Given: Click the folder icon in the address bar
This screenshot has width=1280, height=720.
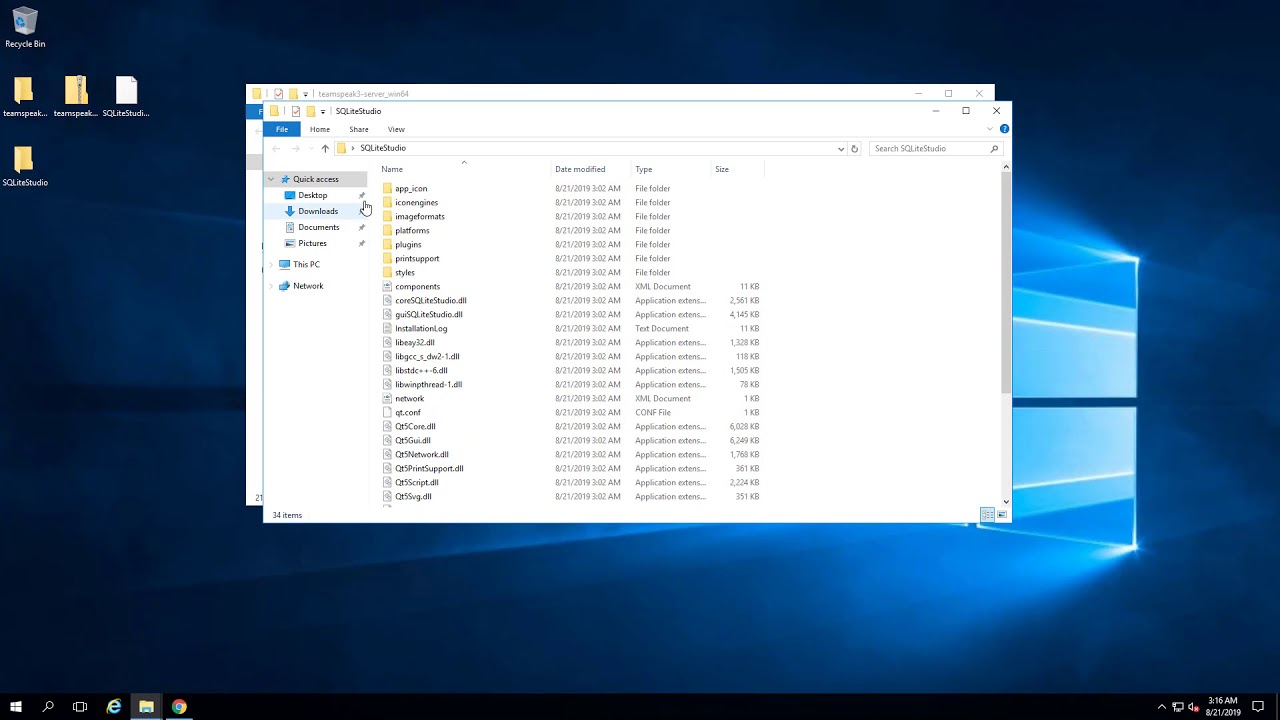Looking at the screenshot, I should pyautogui.click(x=342, y=148).
